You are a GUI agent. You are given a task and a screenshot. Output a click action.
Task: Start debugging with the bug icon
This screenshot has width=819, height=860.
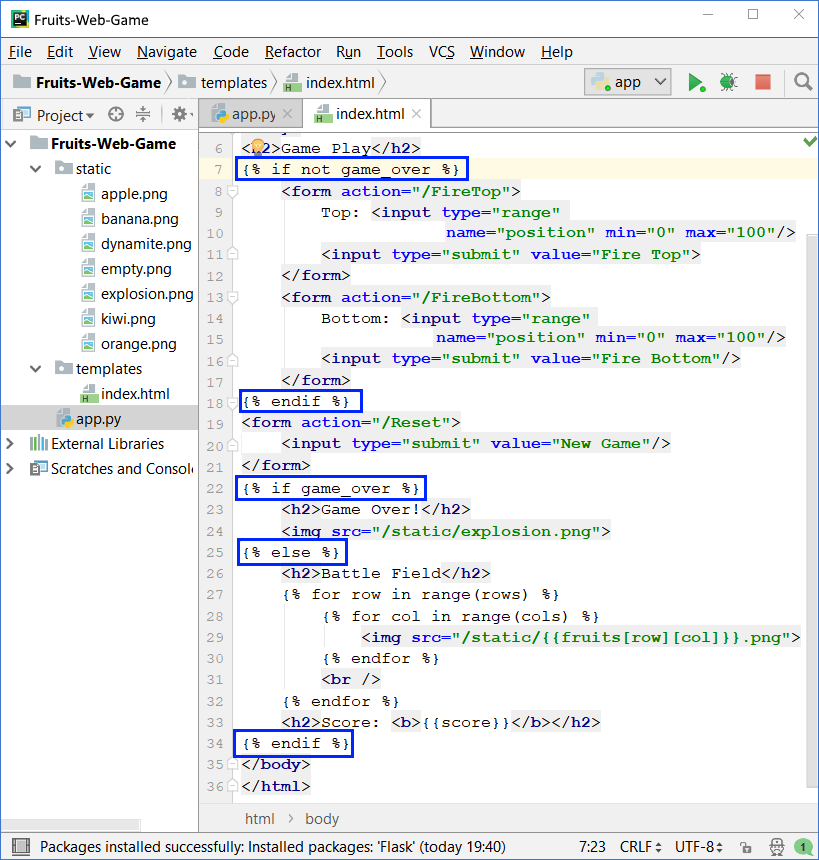[x=729, y=82]
